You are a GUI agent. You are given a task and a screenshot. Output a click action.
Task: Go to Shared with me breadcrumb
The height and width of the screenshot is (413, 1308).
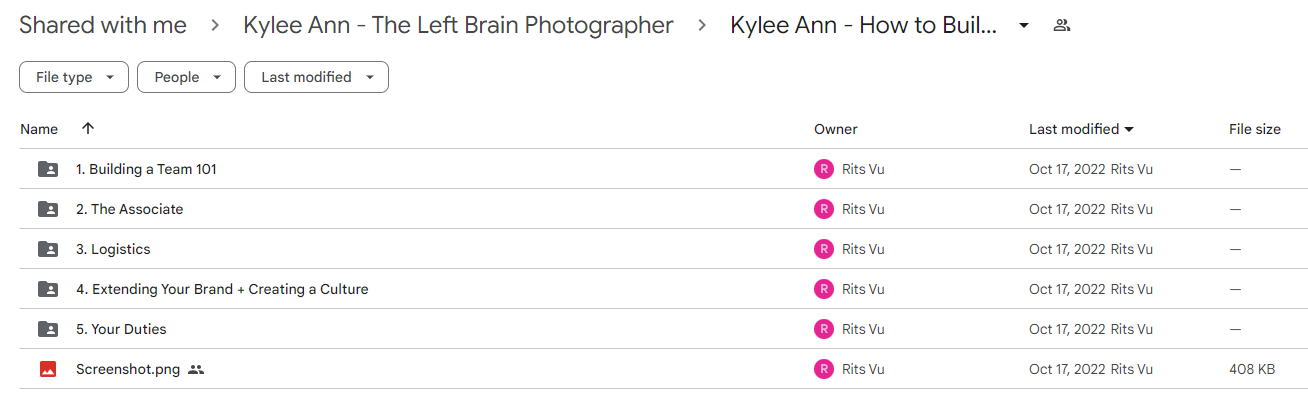pos(103,25)
